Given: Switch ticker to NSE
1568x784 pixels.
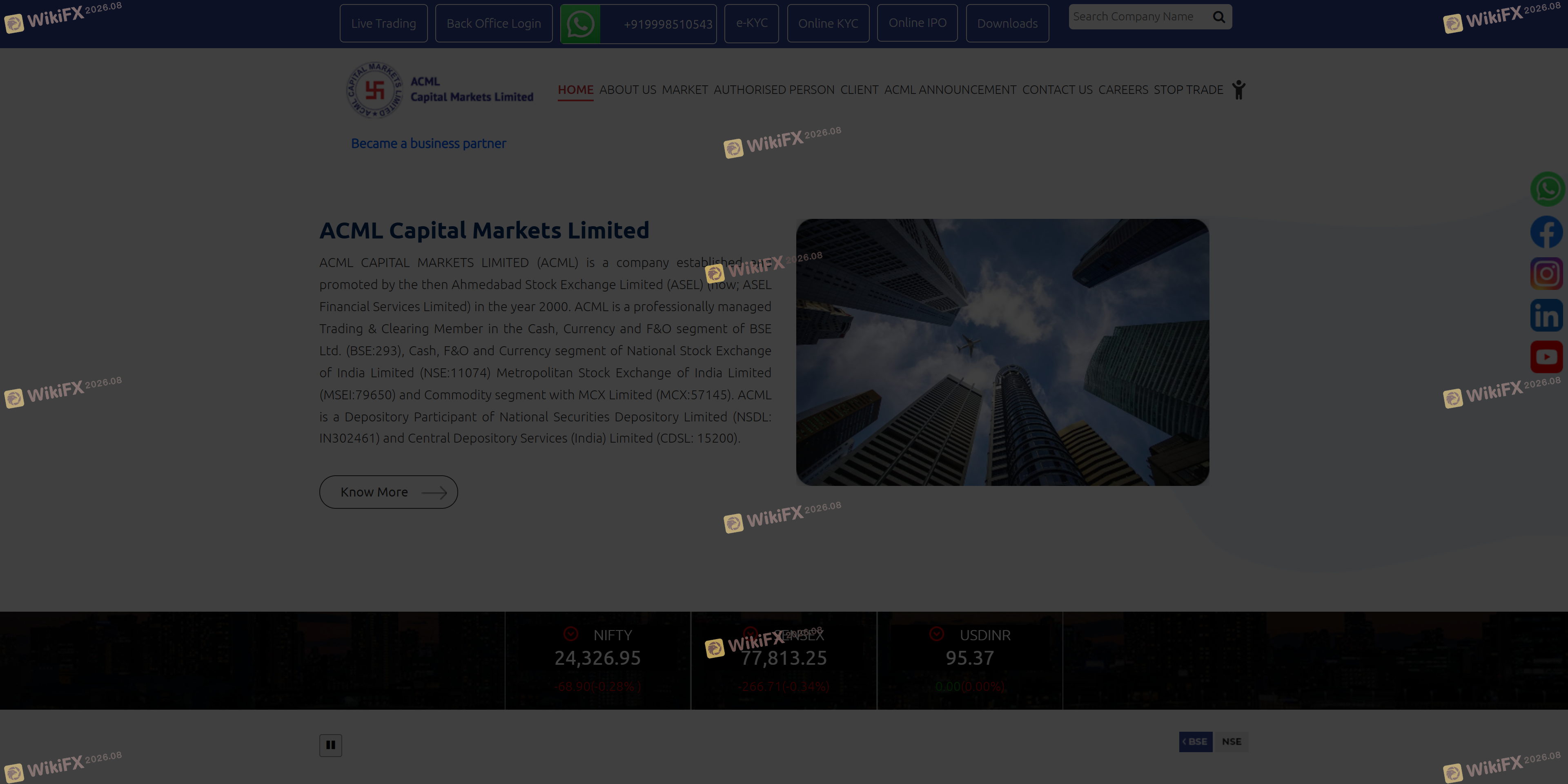Looking at the screenshot, I should 1232,742.
